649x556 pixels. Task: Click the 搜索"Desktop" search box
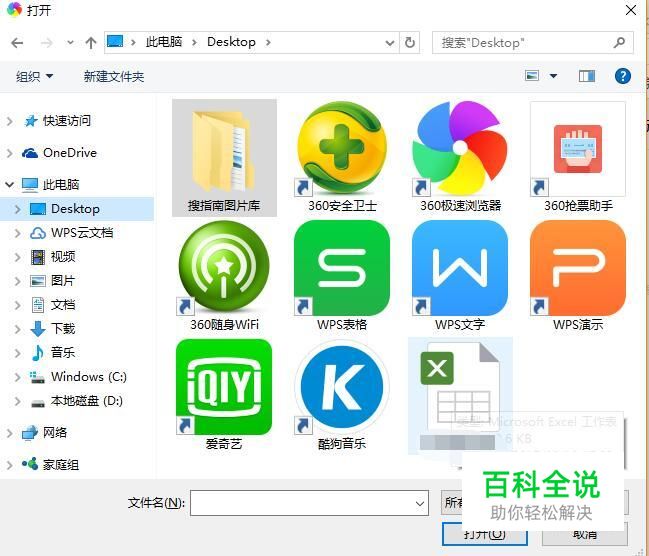click(x=533, y=43)
